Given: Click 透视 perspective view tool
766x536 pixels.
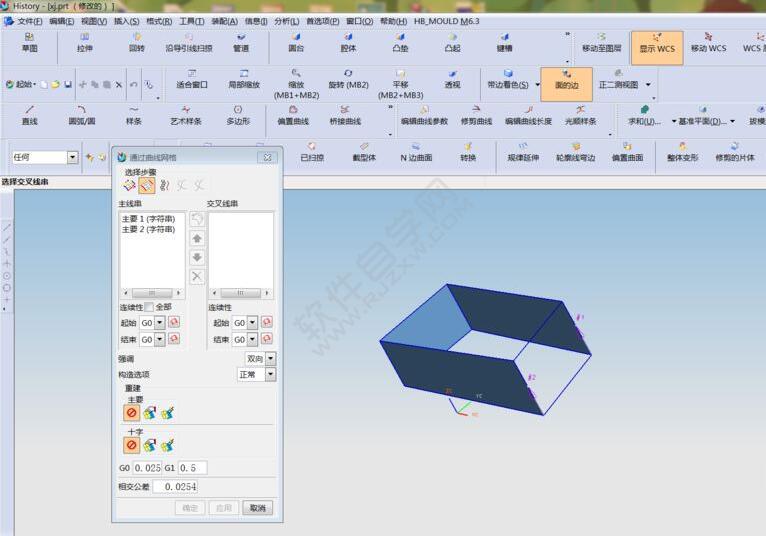Looking at the screenshot, I should 452,80.
